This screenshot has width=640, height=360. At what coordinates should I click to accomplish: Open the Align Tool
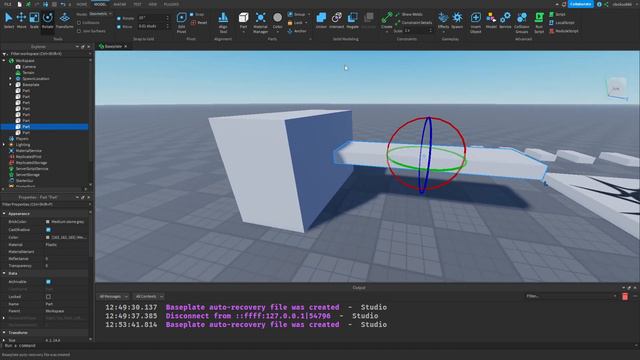(223, 22)
